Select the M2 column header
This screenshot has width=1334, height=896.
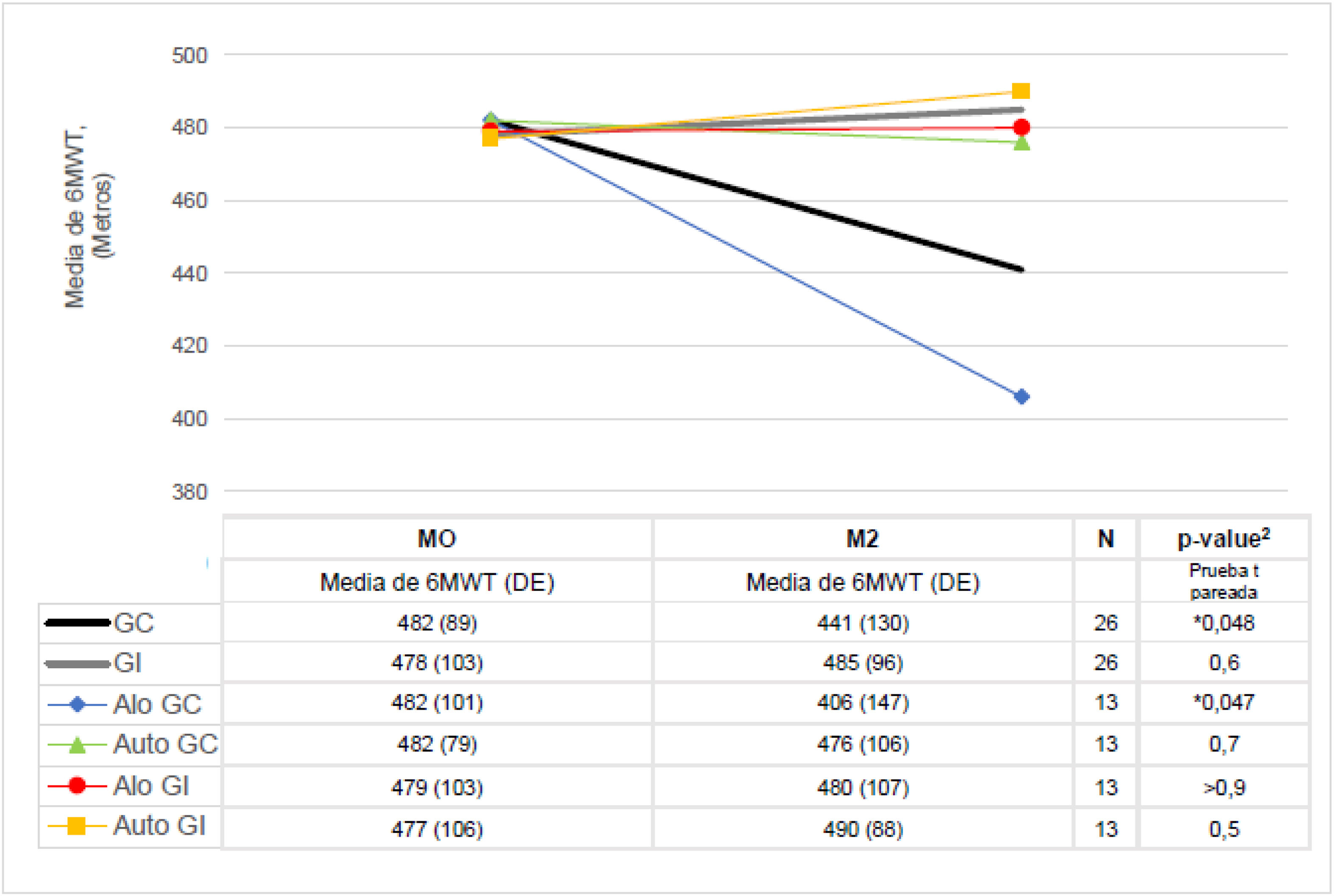(x=862, y=539)
